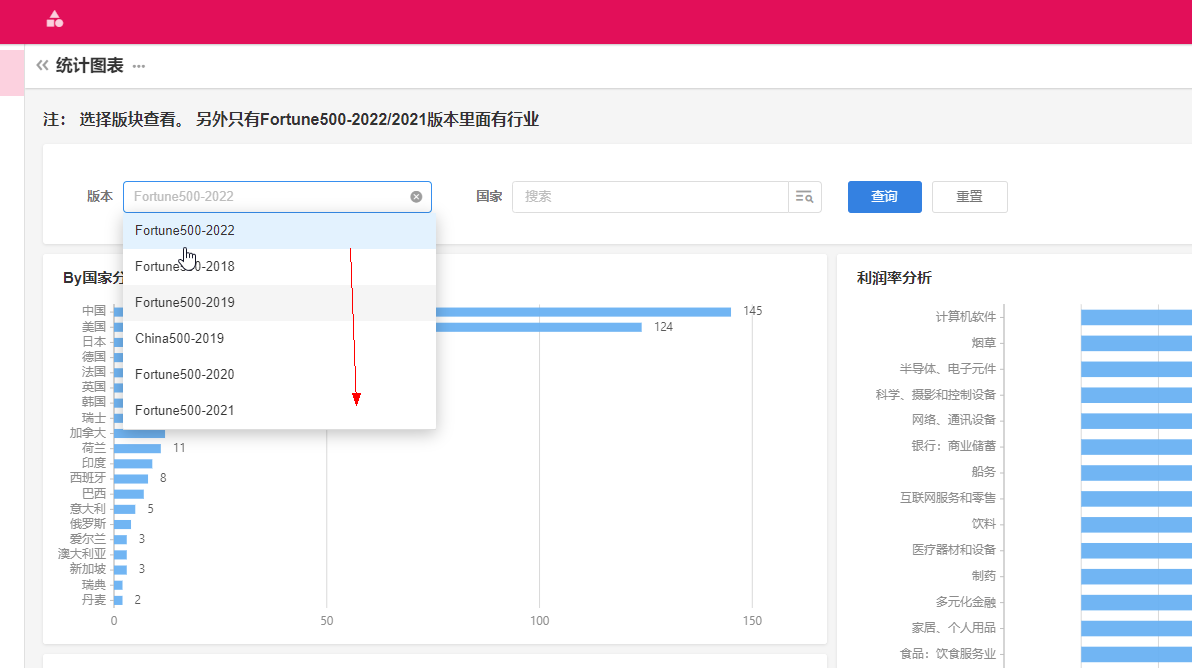Image resolution: width=1192 pixels, height=668 pixels.
Task: Click the app logo icon in header
Action: click(55, 18)
